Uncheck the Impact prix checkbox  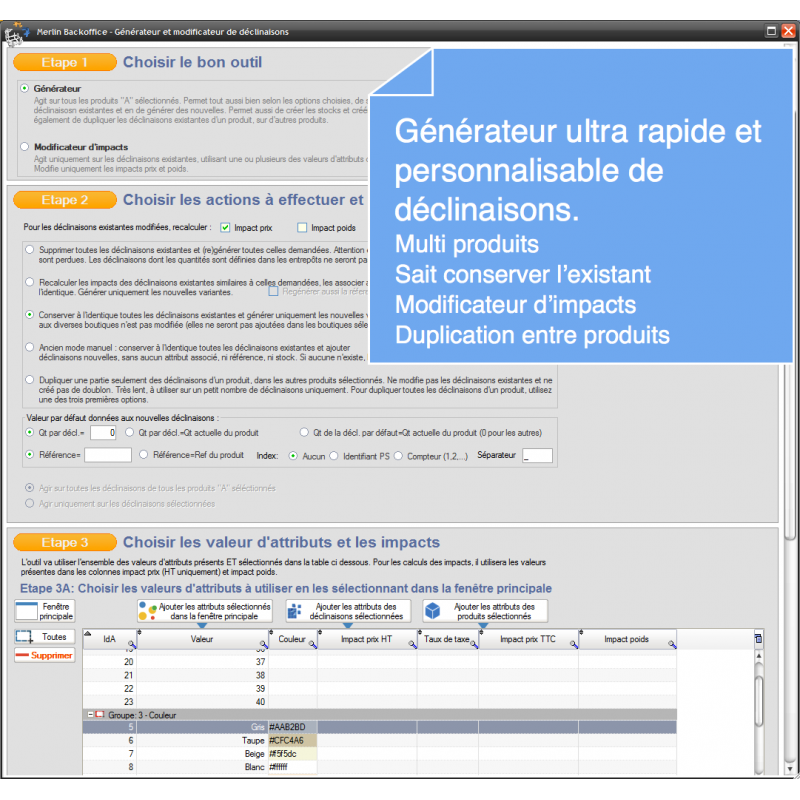pyautogui.click(x=225, y=228)
